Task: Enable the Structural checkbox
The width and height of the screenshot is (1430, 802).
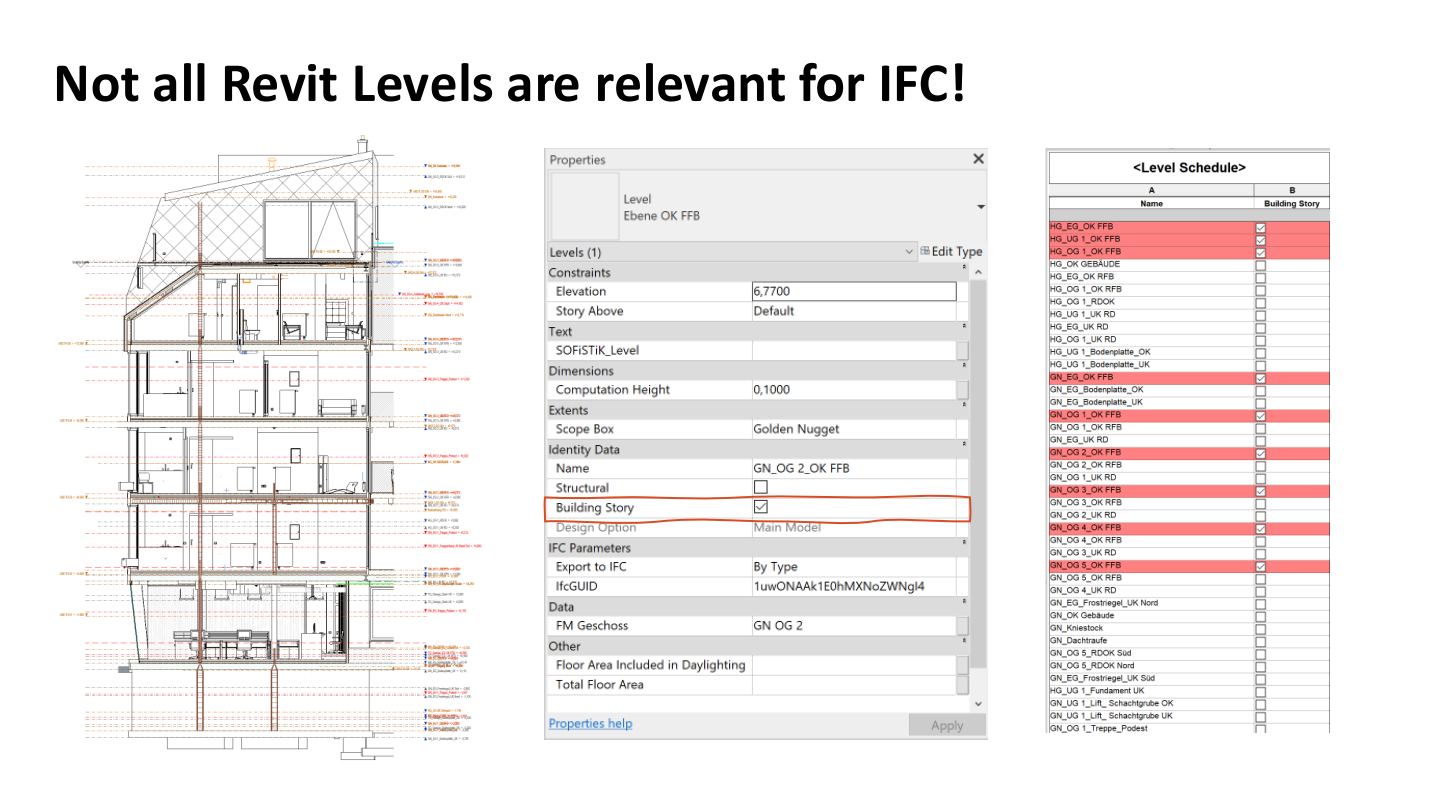Action: pyautogui.click(x=761, y=487)
